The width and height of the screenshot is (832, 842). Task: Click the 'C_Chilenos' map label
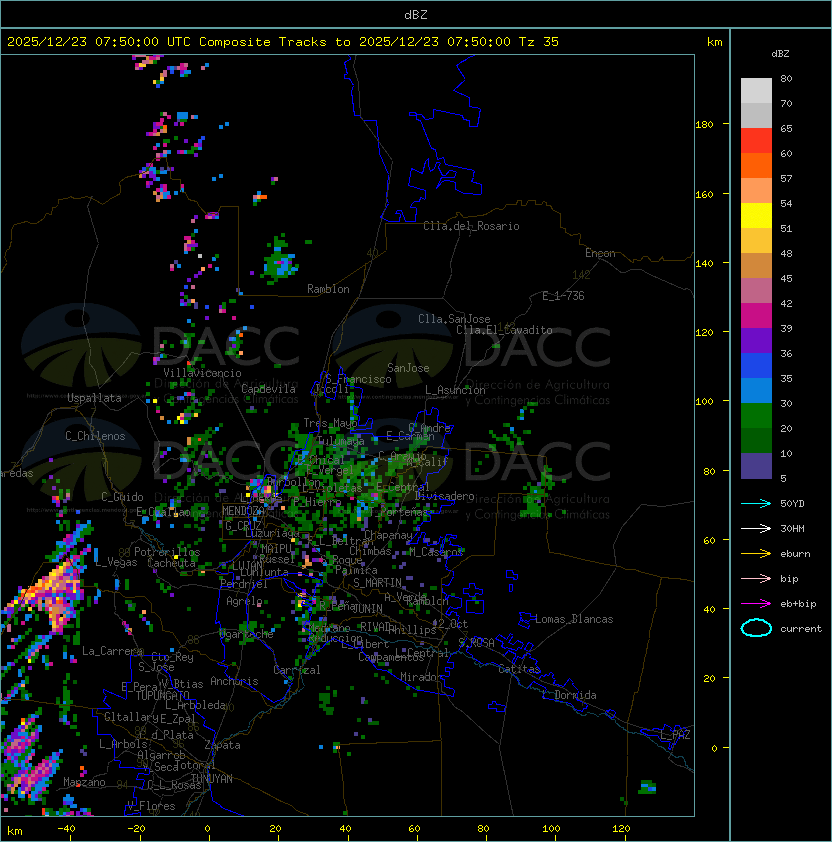click(x=95, y=436)
